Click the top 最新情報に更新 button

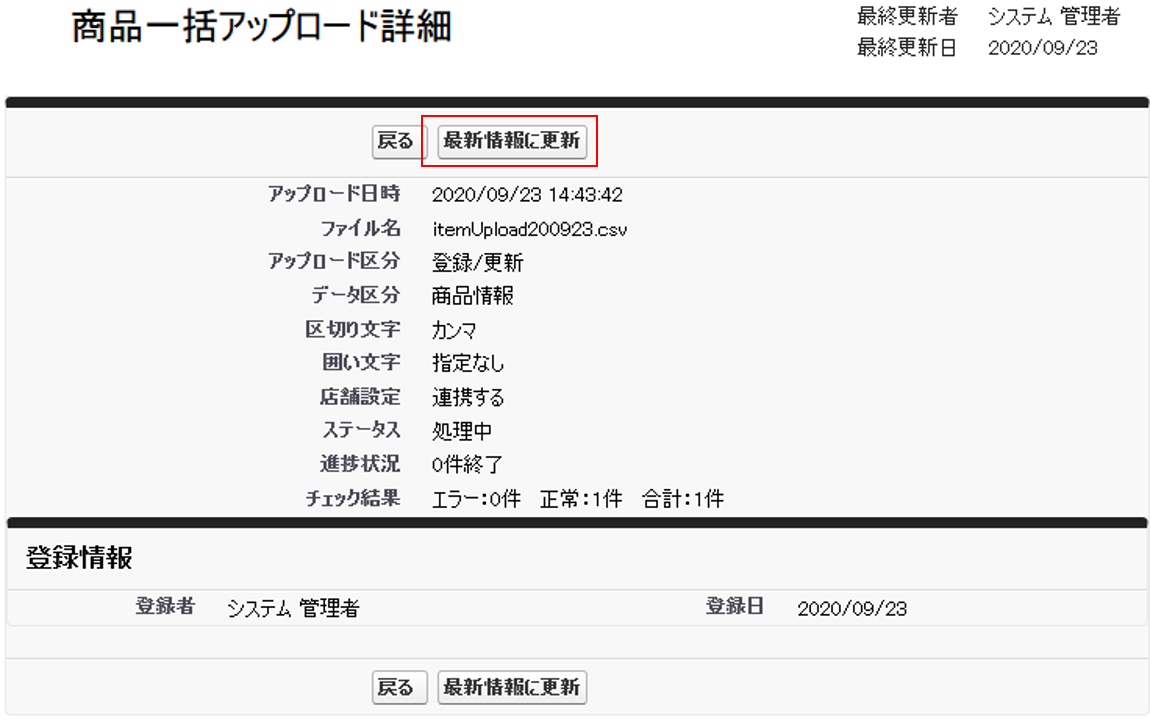tap(511, 141)
